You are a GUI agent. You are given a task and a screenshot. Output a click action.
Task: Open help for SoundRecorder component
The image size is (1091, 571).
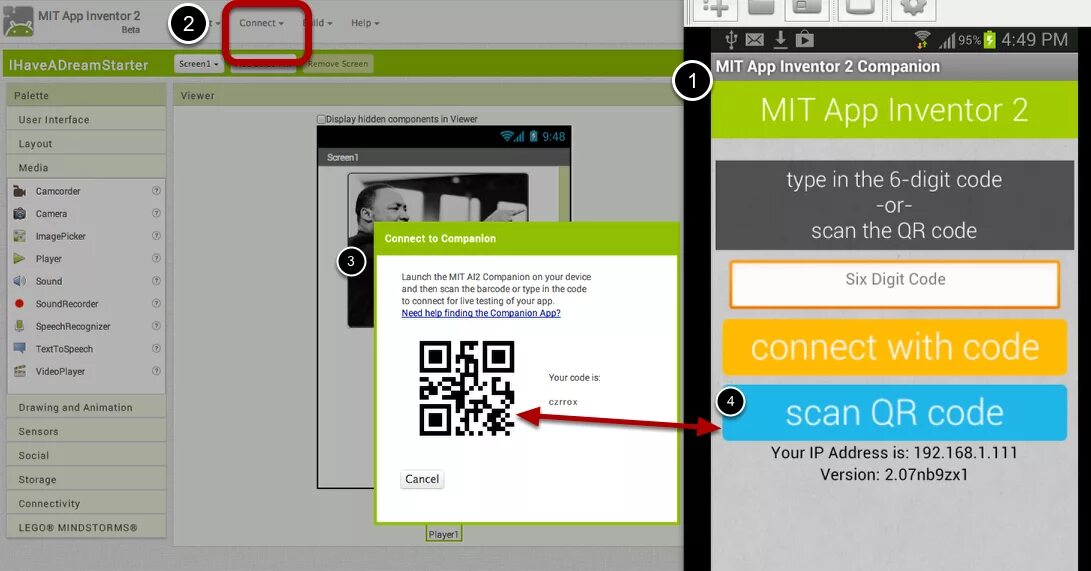[156, 303]
